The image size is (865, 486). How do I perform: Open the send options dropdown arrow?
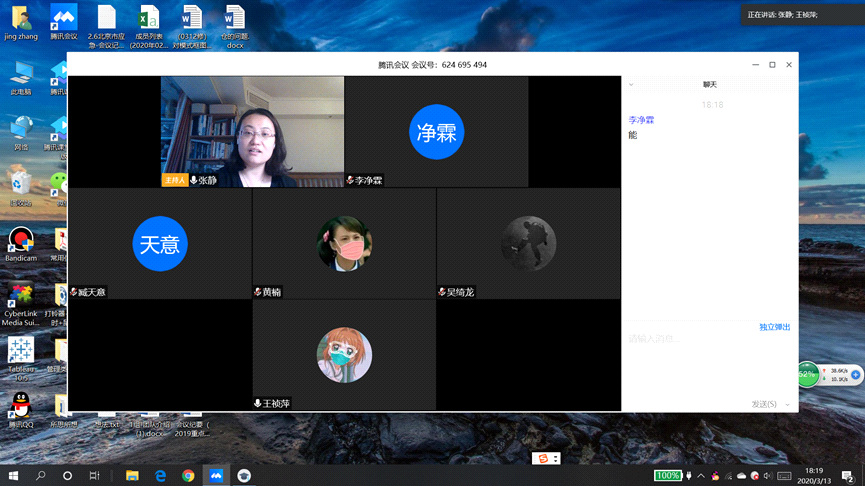point(788,404)
